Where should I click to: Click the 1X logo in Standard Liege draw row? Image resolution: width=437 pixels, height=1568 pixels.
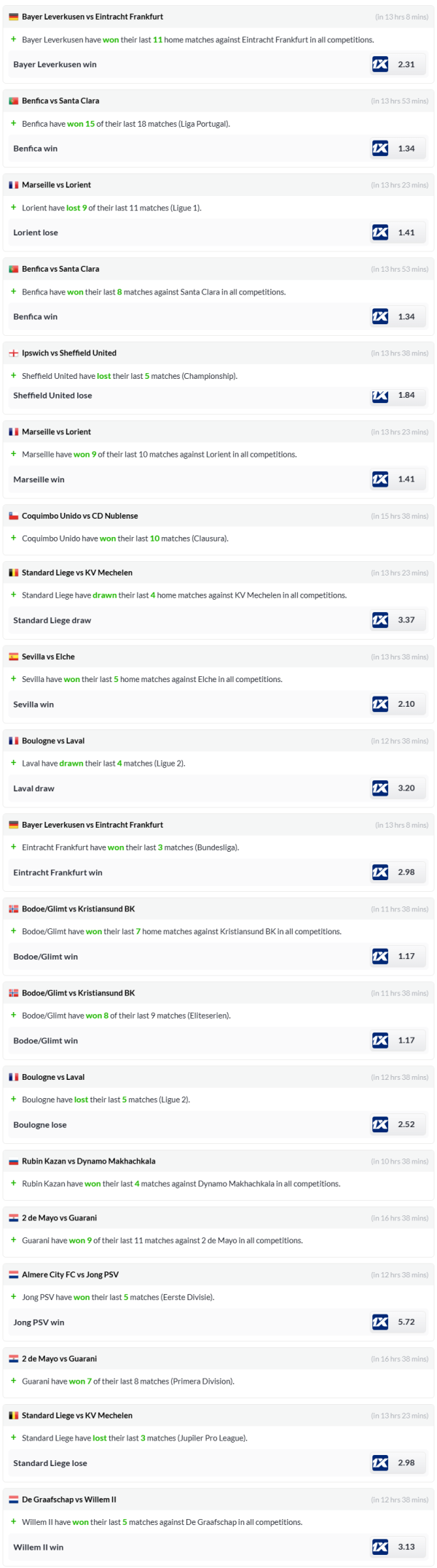(x=379, y=620)
